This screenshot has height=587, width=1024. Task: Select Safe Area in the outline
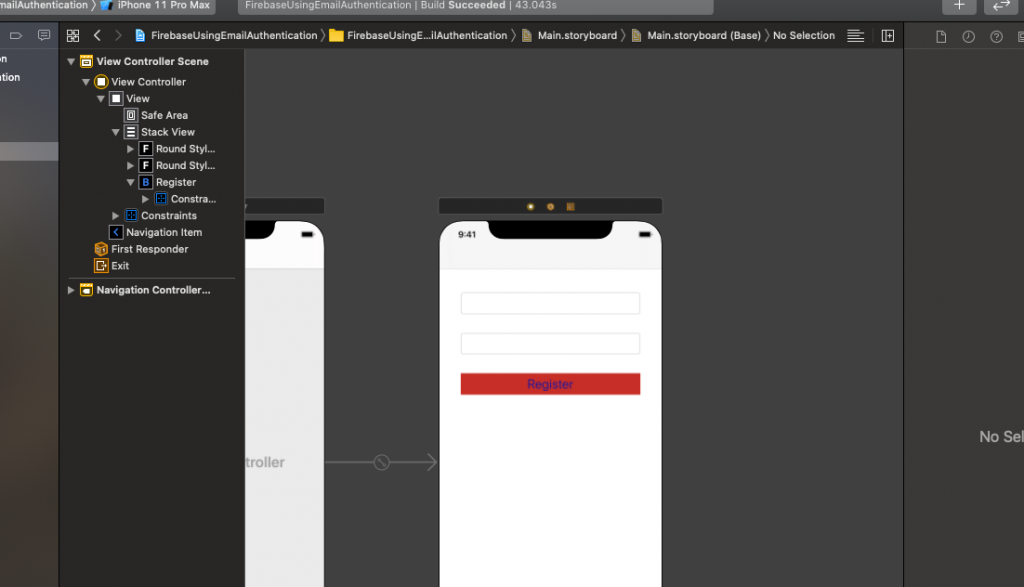165,115
